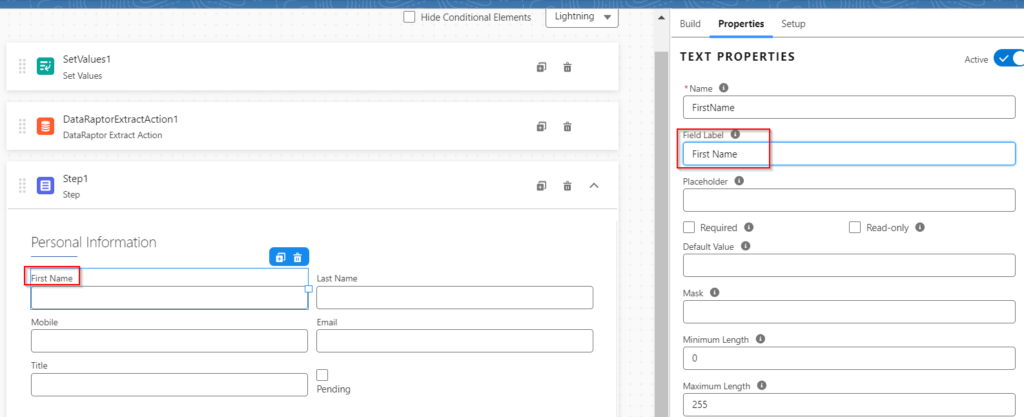Click the Step1 trash icon
The image size is (1024, 417).
tap(567, 186)
